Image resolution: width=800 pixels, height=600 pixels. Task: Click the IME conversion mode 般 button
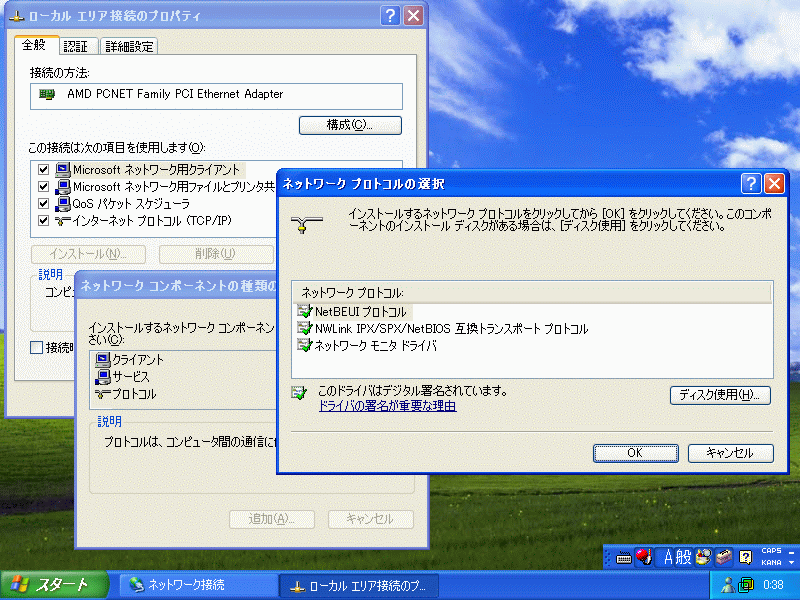click(x=684, y=557)
